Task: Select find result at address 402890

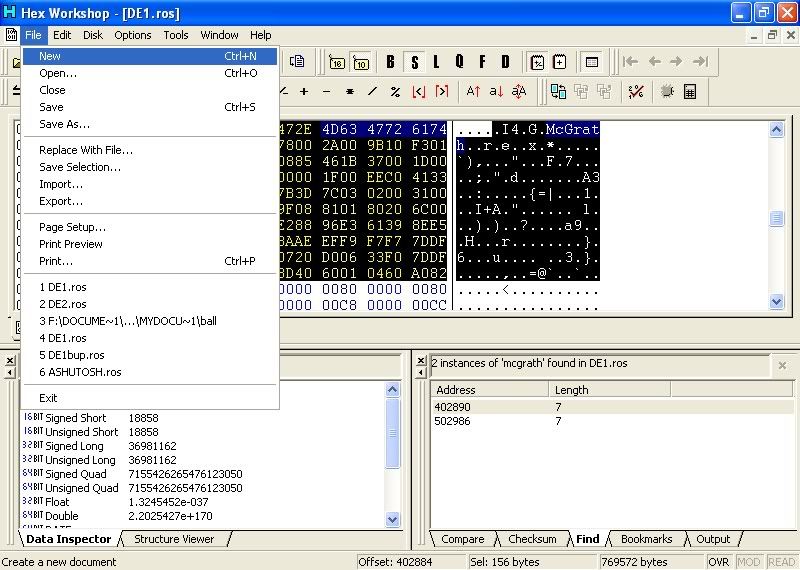Action: (611, 407)
